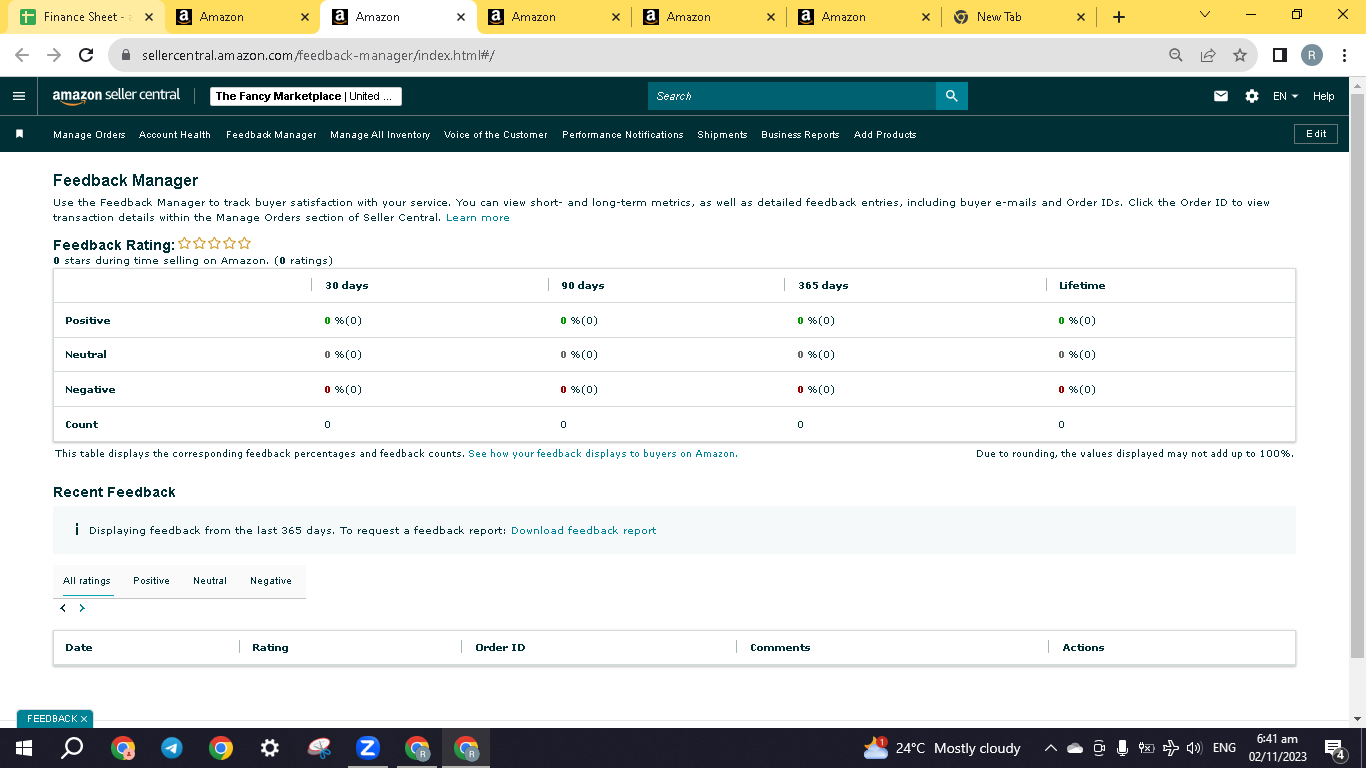Click the page vertical scrollbar
The width and height of the screenshot is (1366, 768).
pos(1357,375)
